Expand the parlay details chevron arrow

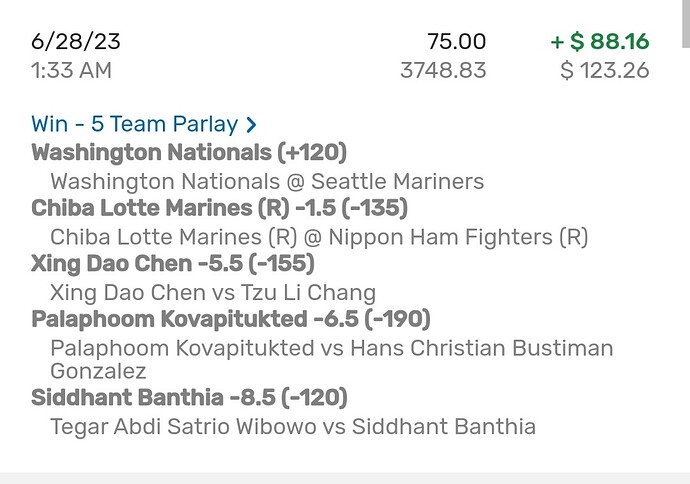pyautogui.click(x=251, y=125)
